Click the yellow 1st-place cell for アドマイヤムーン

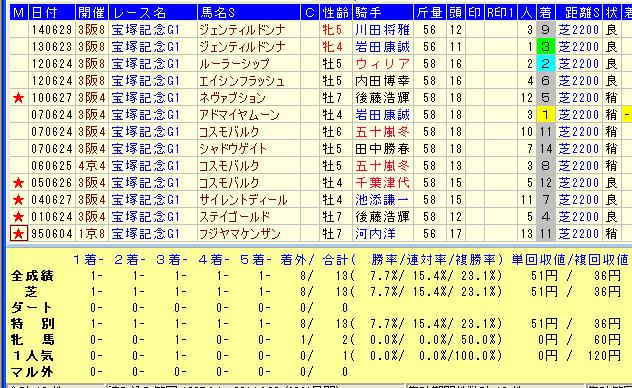tap(546, 115)
